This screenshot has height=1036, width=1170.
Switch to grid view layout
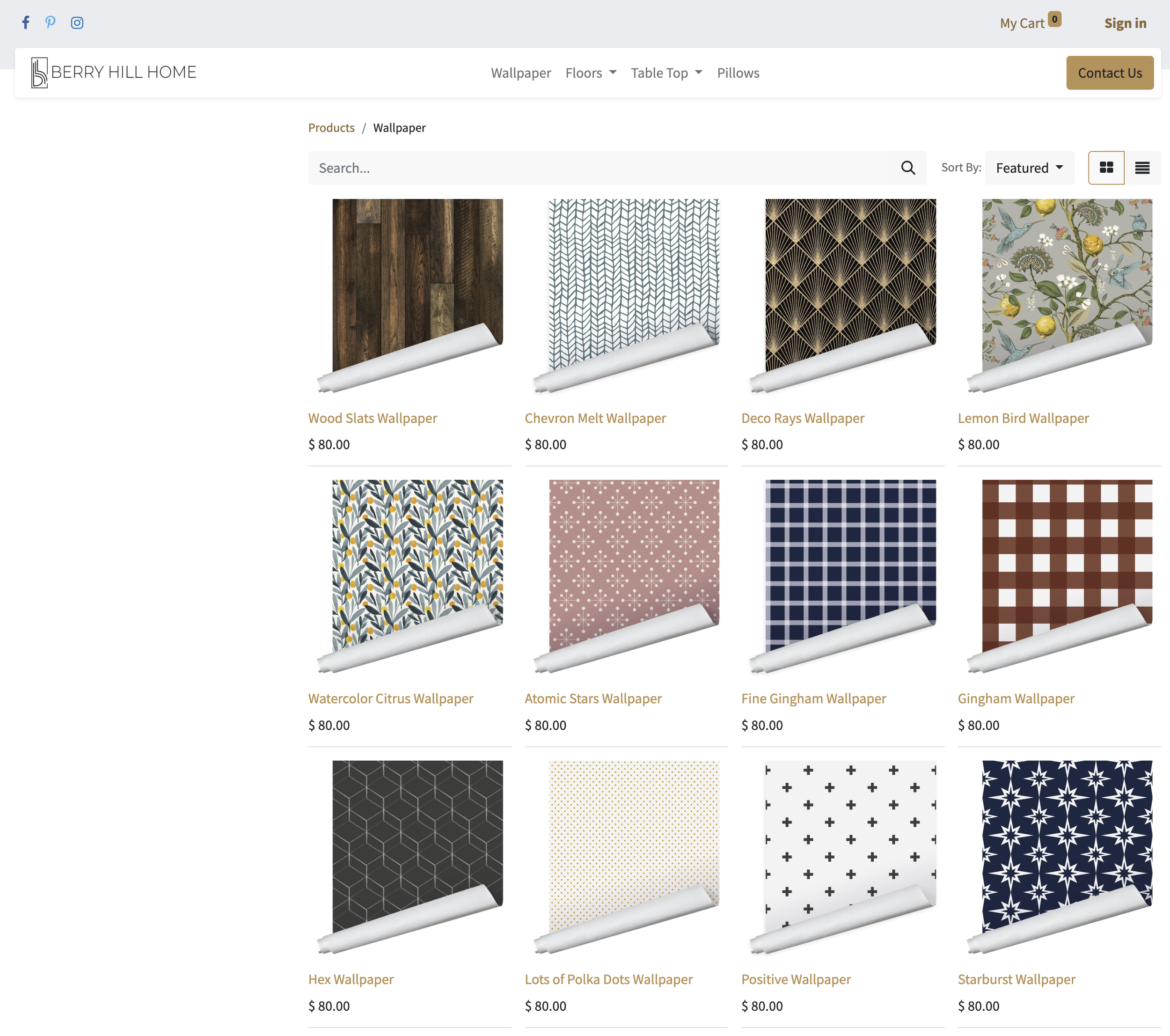tap(1106, 168)
